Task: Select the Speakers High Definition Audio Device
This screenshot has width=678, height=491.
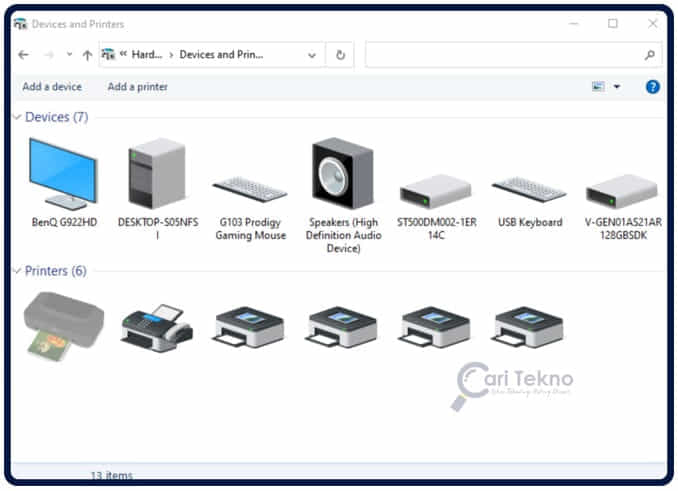Action: click(343, 174)
